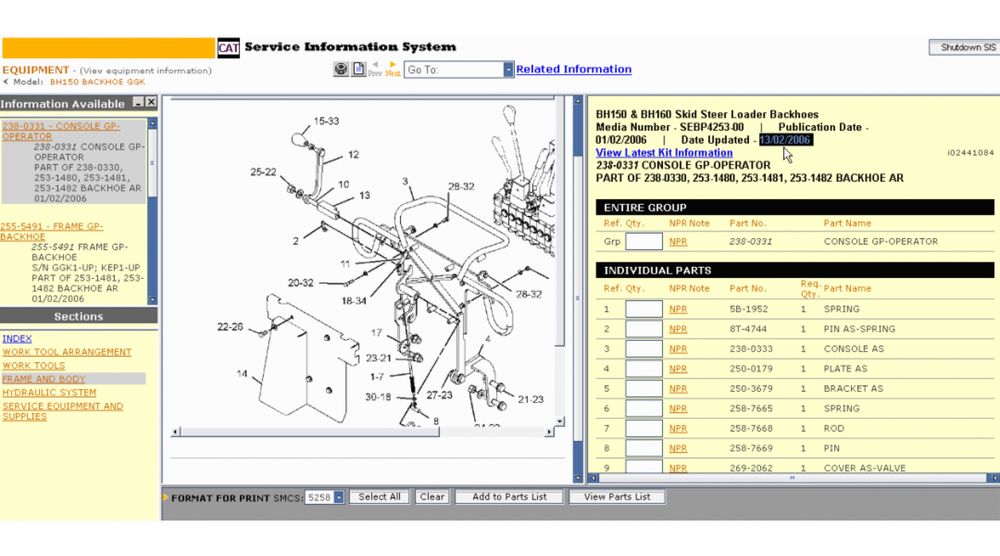This screenshot has height=556, width=1000.
Task: Click Qty field for SPRING 5B-1952
Action: pos(643,309)
